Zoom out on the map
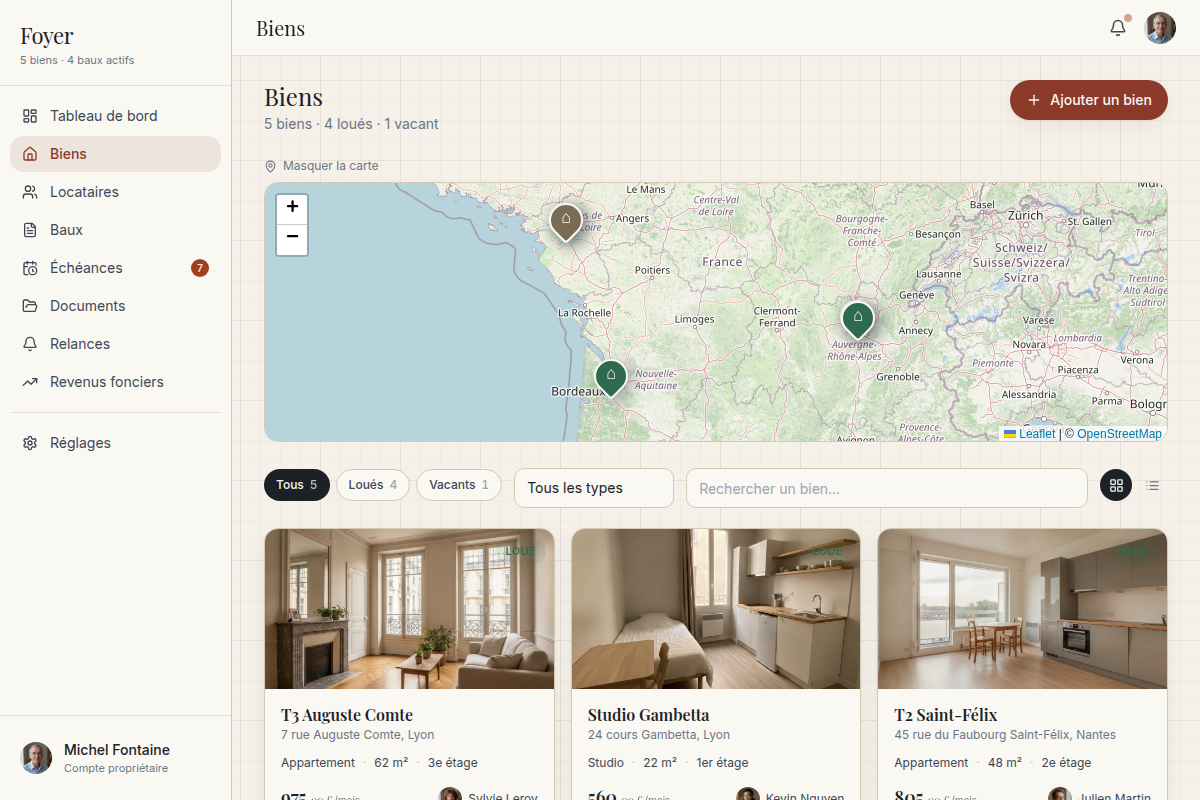The width and height of the screenshot is (1200, 800). tap(292, 238)
